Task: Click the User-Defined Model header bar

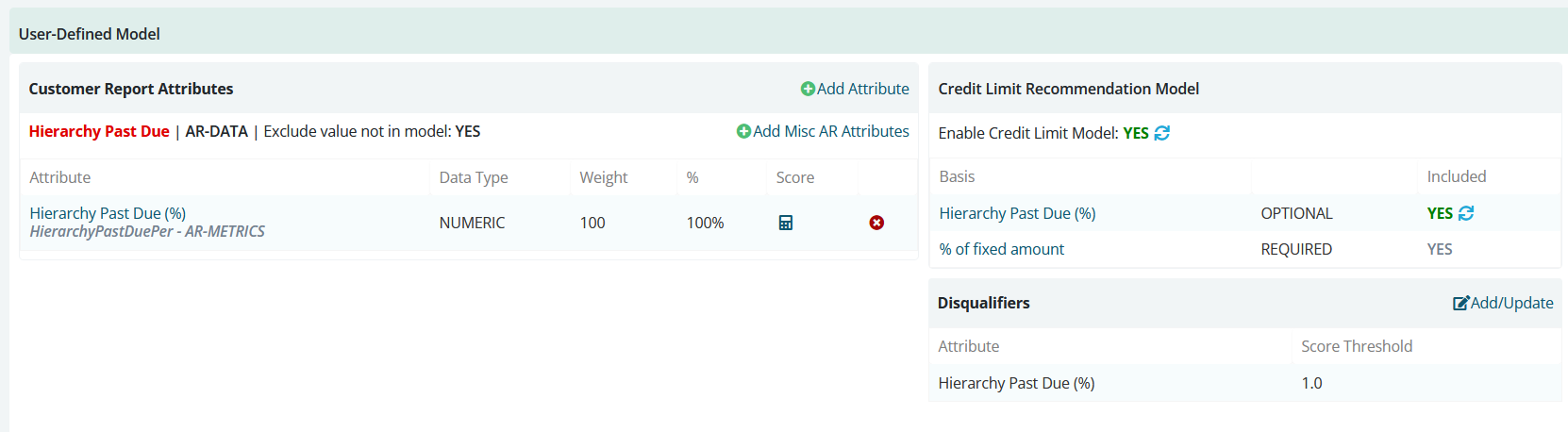Action: click(789, 33)
